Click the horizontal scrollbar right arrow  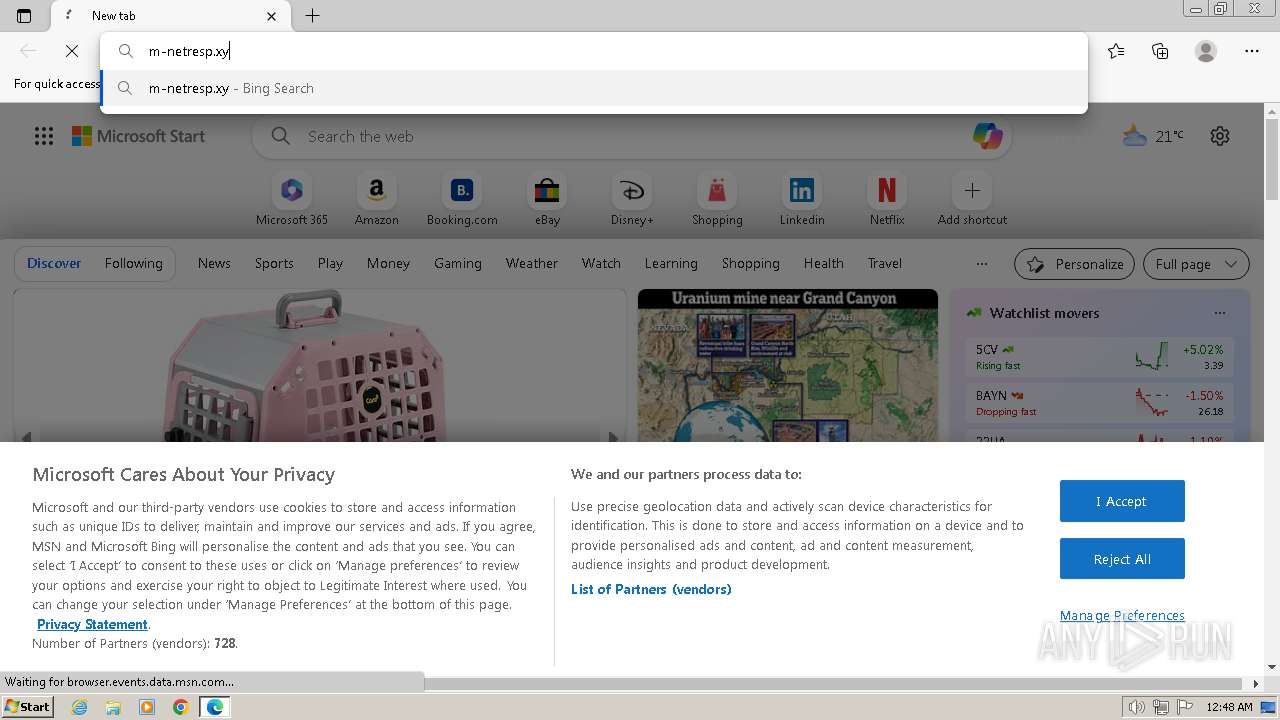tap(1257, 684)
